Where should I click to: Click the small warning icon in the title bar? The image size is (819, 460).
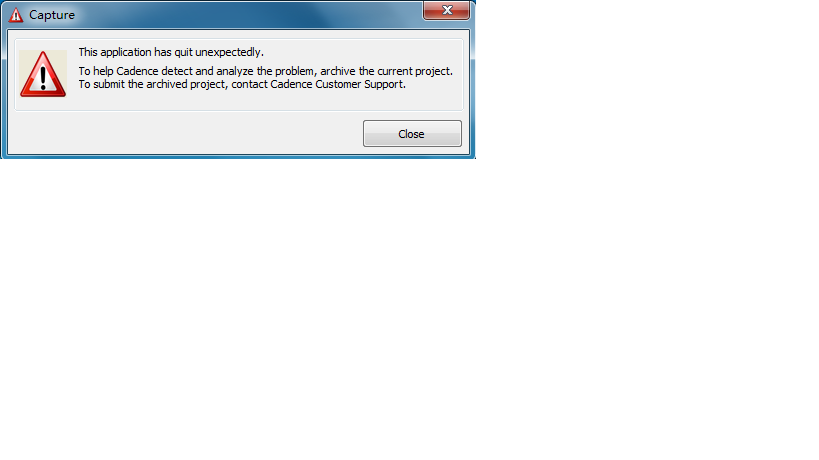[x=16, y=15]
